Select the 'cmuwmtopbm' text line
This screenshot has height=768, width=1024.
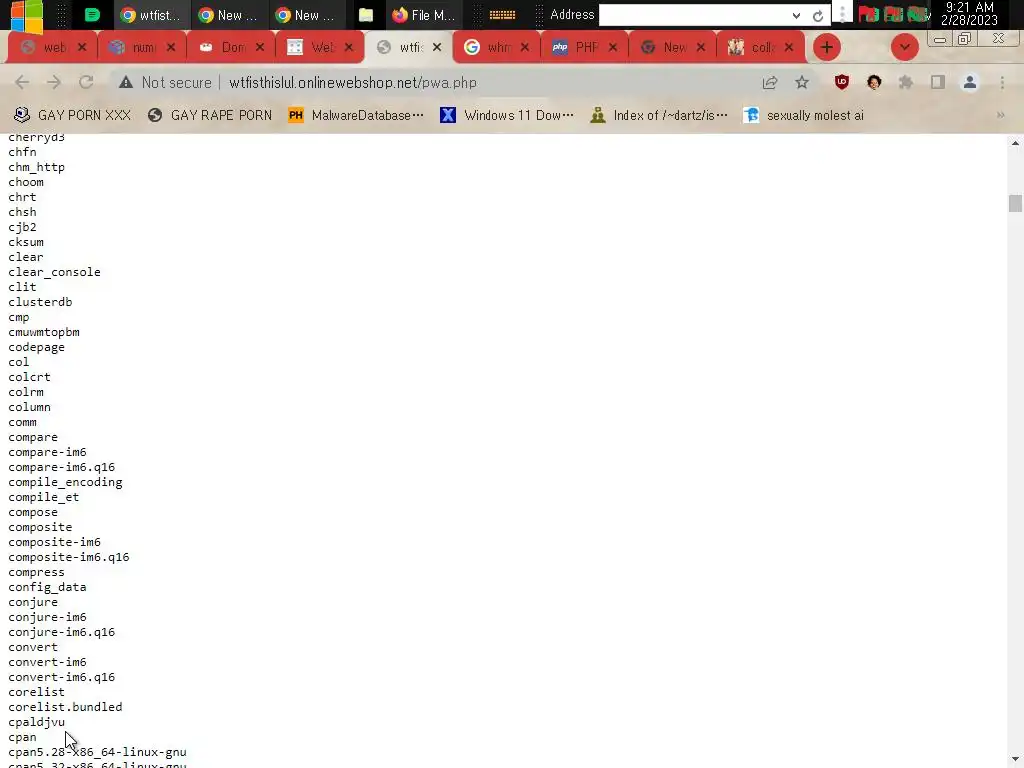44,332
